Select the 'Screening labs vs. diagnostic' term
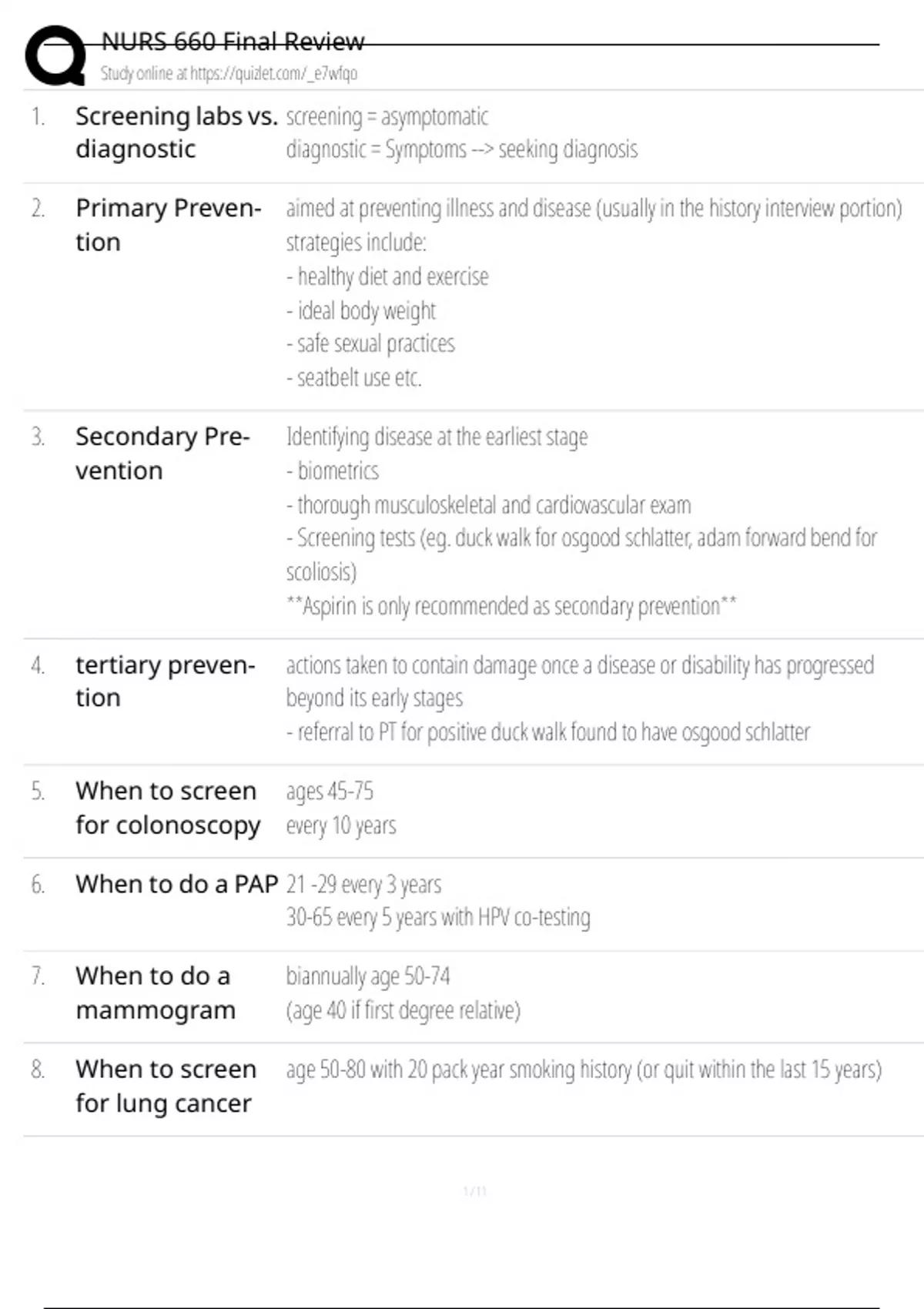 click(x=176, y=132)
